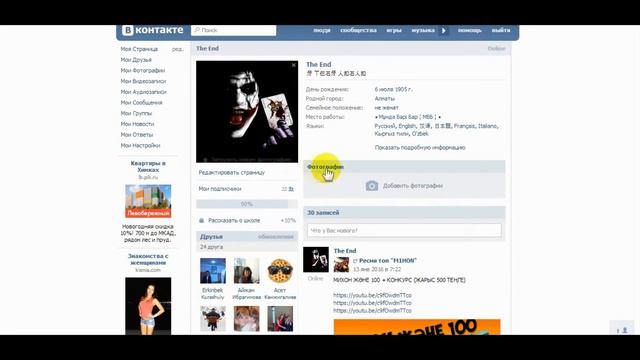Open the музыка menu item
The height and width of the screenshot is (360, 640).
tap(423, 30)
